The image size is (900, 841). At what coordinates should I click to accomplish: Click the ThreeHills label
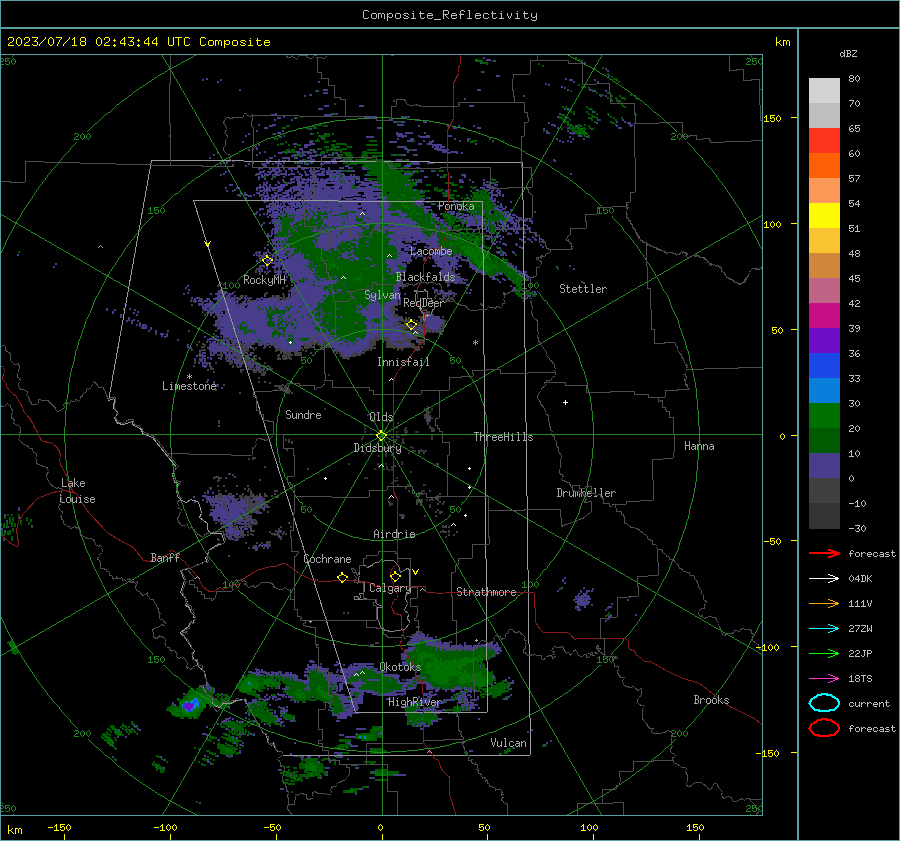[x=503, y=437]
